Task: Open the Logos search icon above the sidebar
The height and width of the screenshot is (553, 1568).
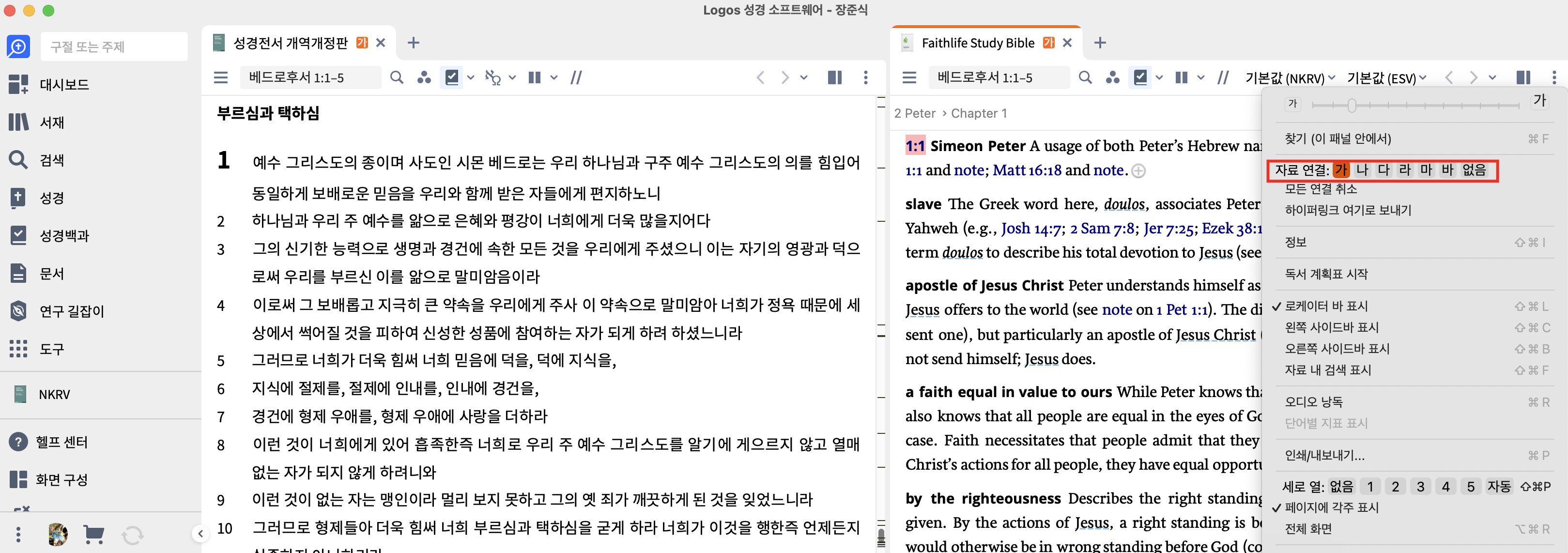Action: (18, 46)
